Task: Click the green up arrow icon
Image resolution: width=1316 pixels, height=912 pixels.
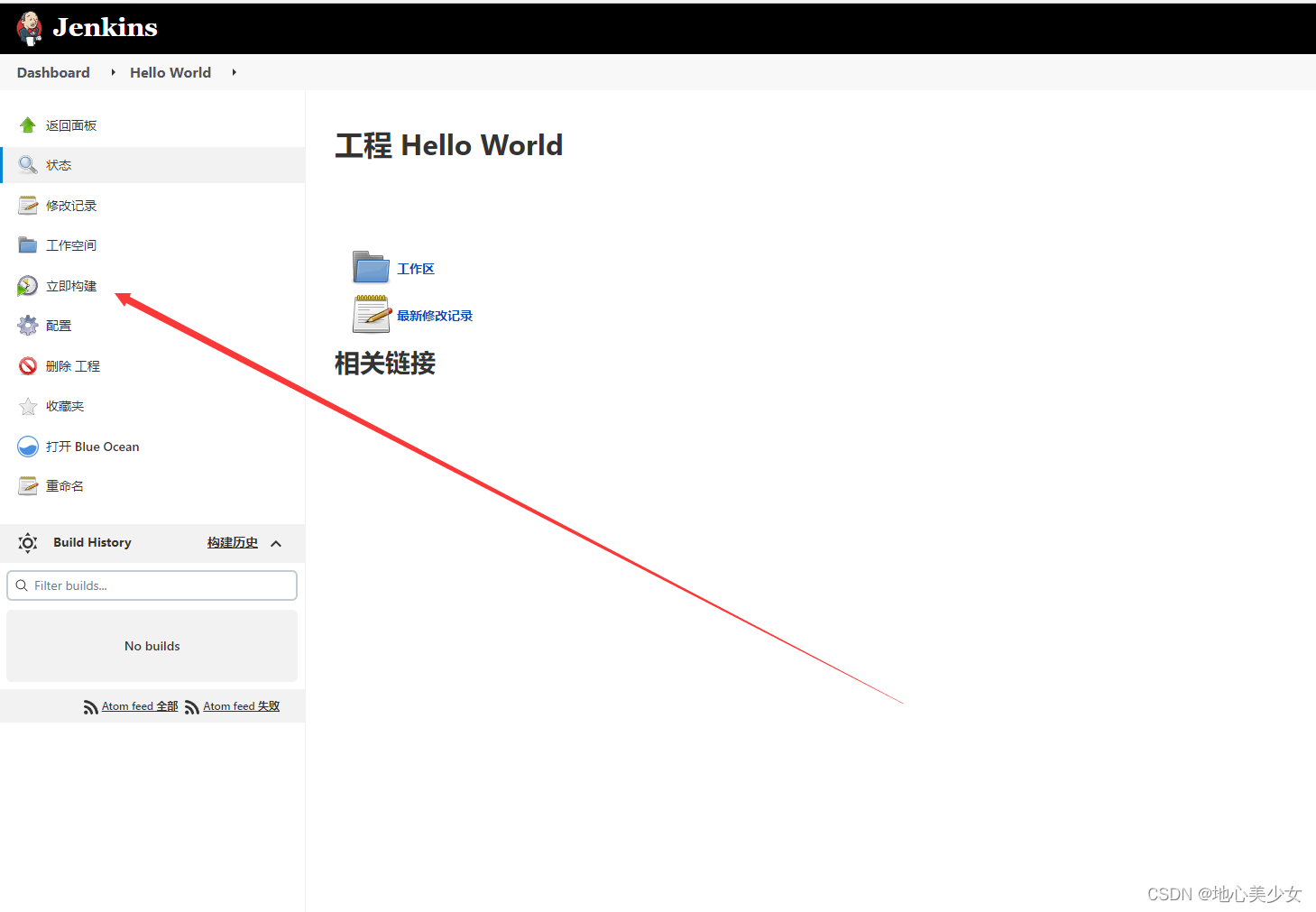Action: click(x=28, y=125)
